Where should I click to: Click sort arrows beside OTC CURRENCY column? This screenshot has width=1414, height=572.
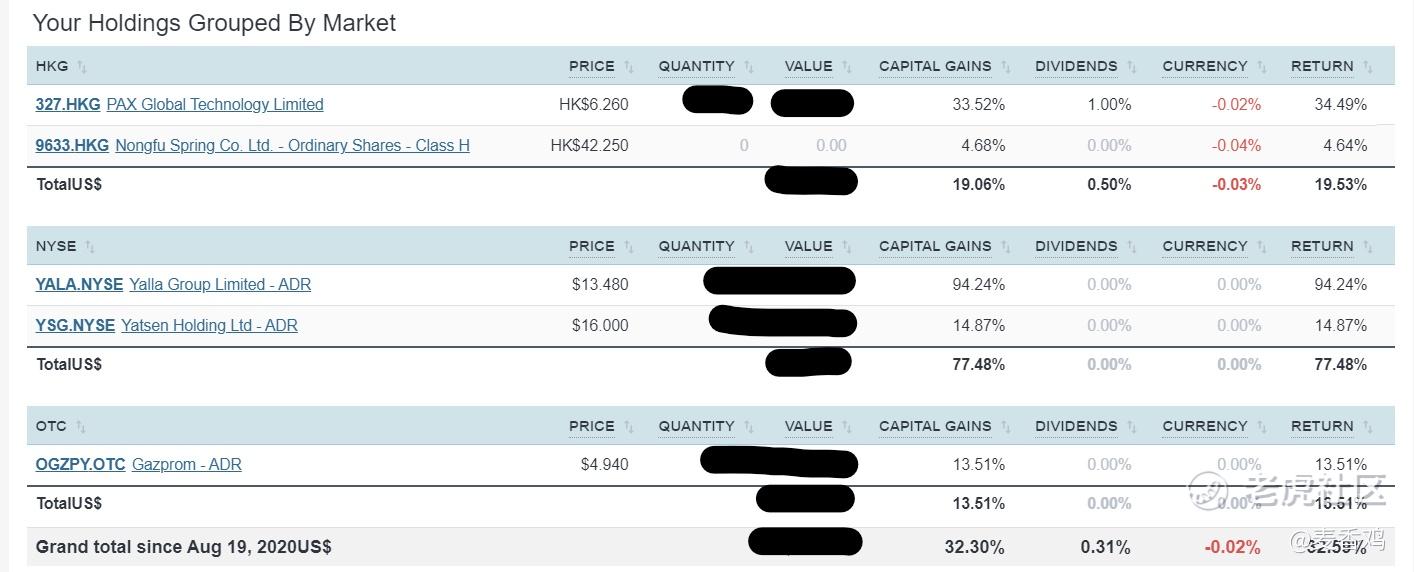click(x=1262, y=427)
